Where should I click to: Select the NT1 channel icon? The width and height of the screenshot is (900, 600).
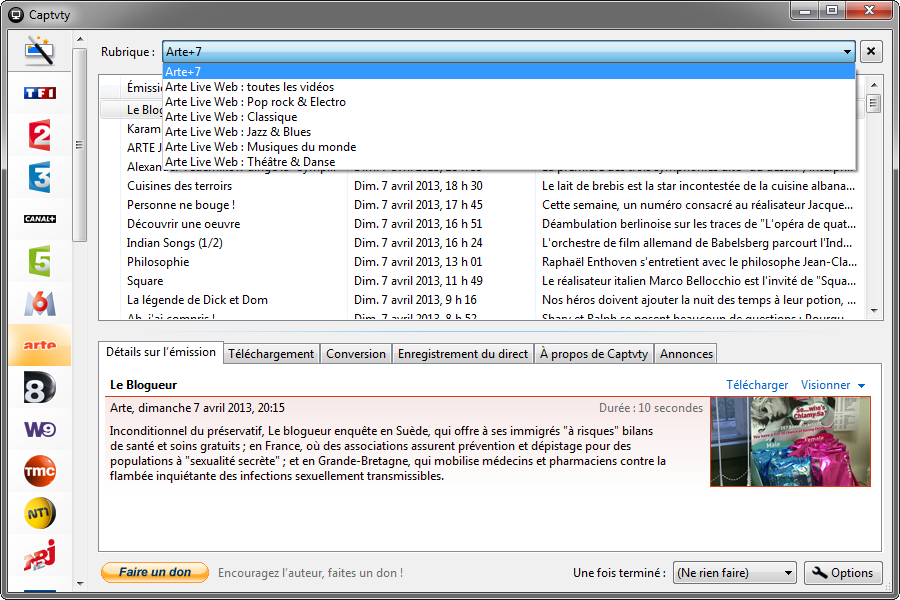pos(40,513)
